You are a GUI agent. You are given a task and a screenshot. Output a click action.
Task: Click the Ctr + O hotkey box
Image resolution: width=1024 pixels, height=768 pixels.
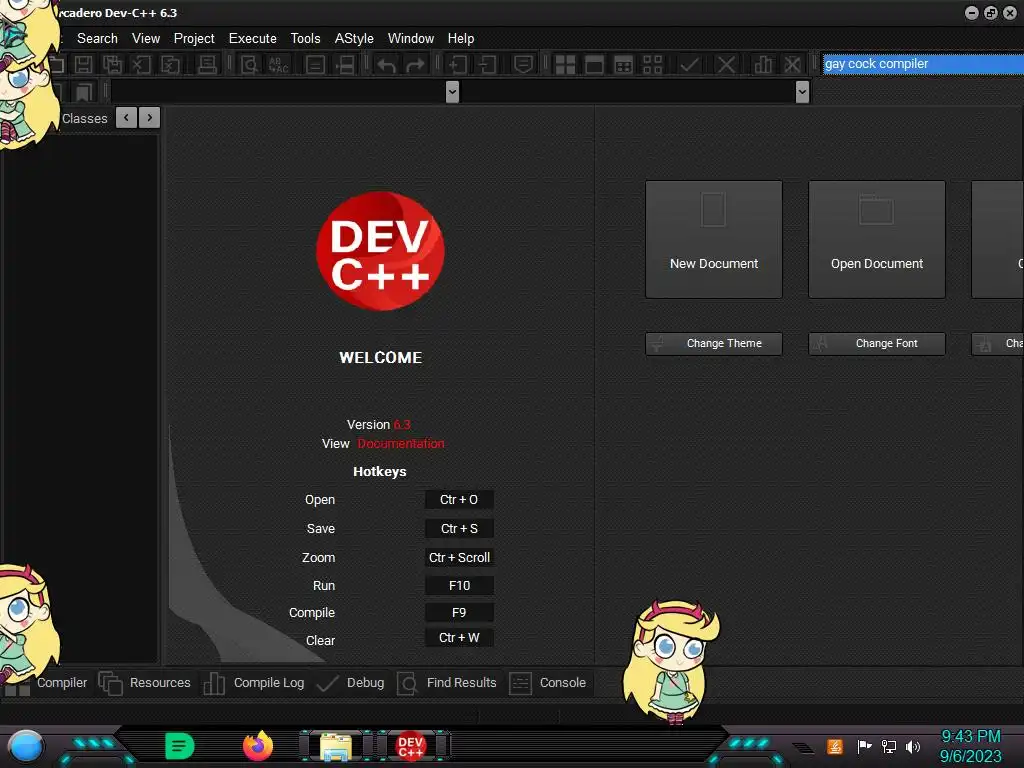(x=459, y=500)
